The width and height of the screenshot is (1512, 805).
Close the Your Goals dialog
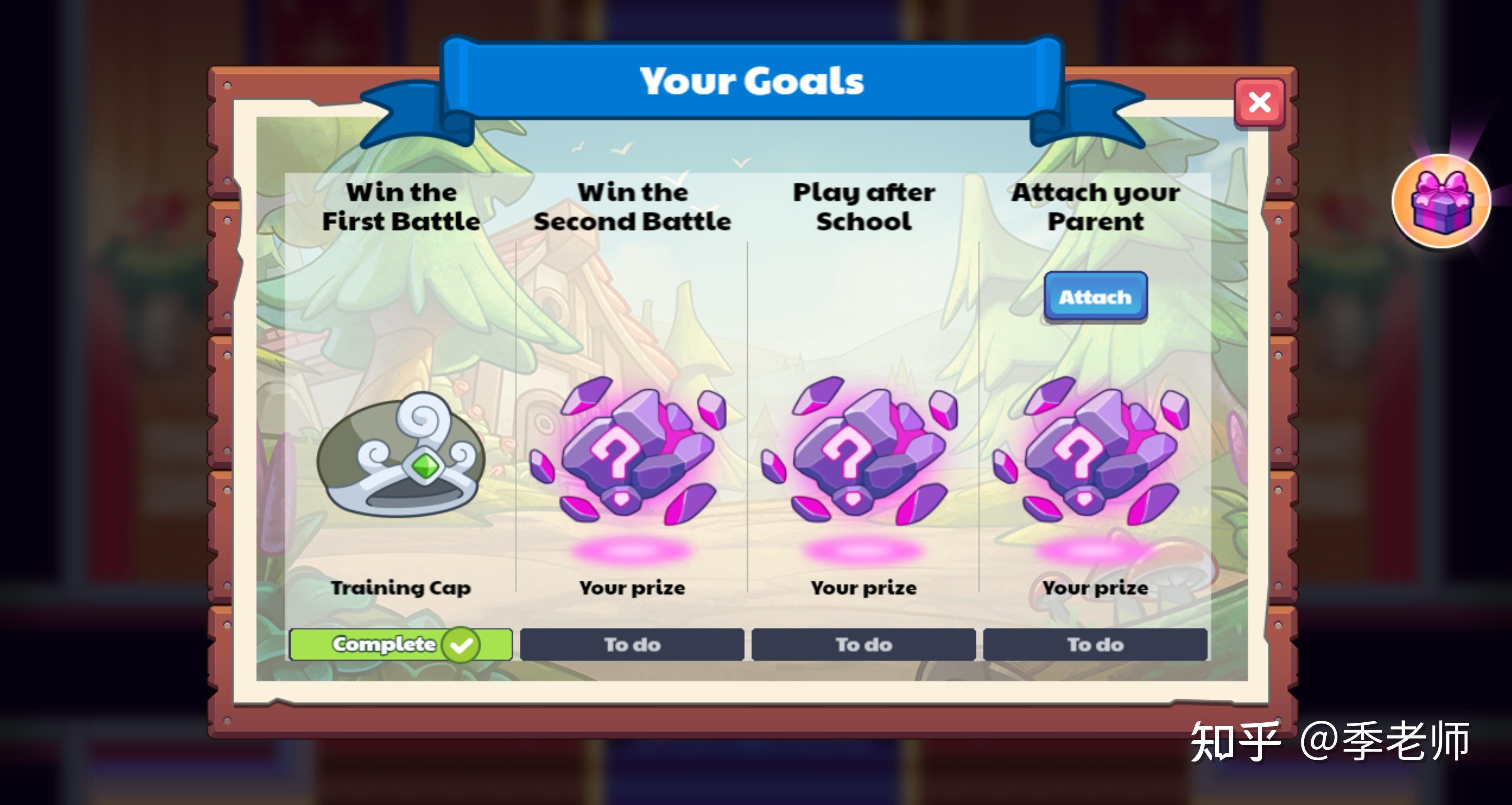click(x=1259, y=103)
